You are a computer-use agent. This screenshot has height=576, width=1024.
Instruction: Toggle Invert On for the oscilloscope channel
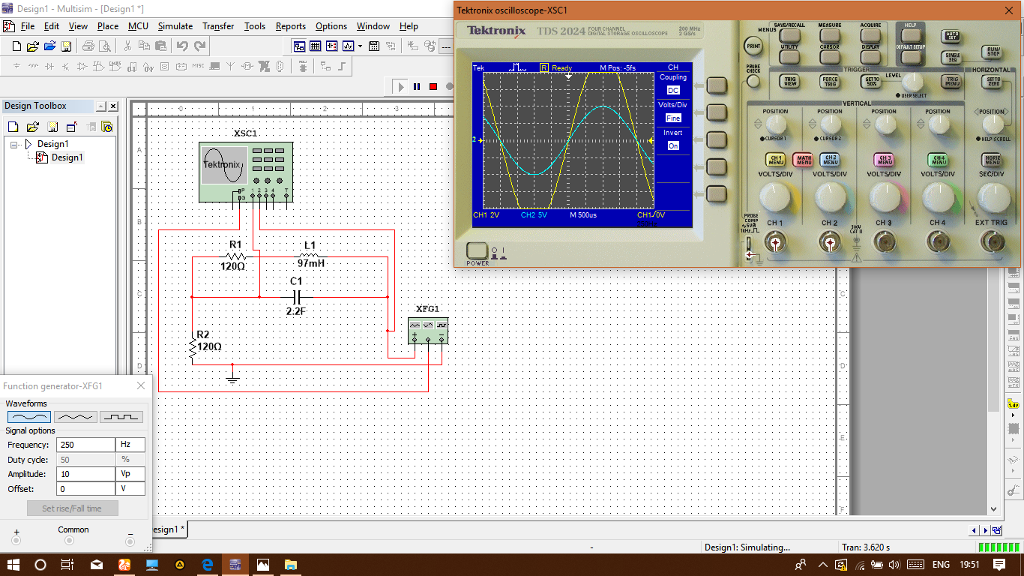(x=674, y=145)
